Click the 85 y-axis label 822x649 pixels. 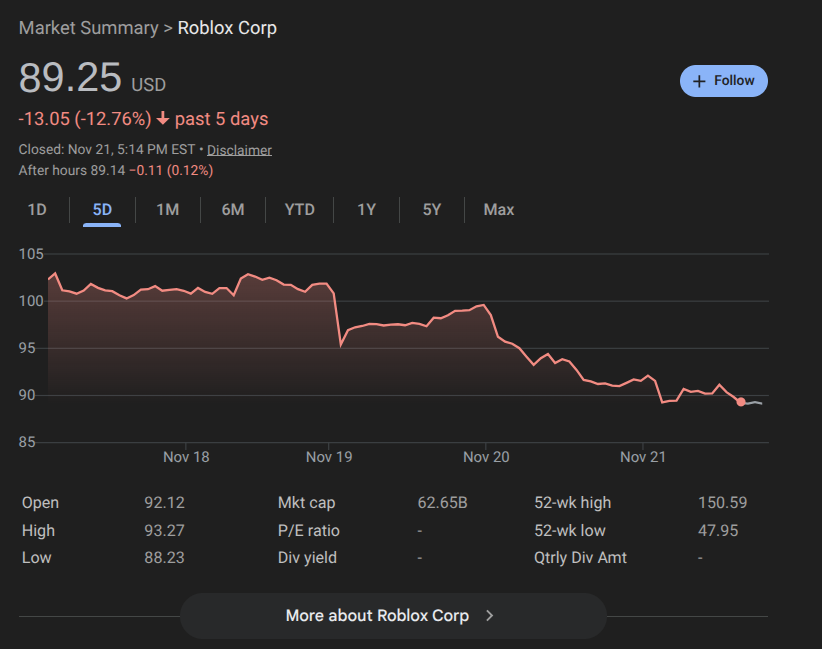(27, 442)
